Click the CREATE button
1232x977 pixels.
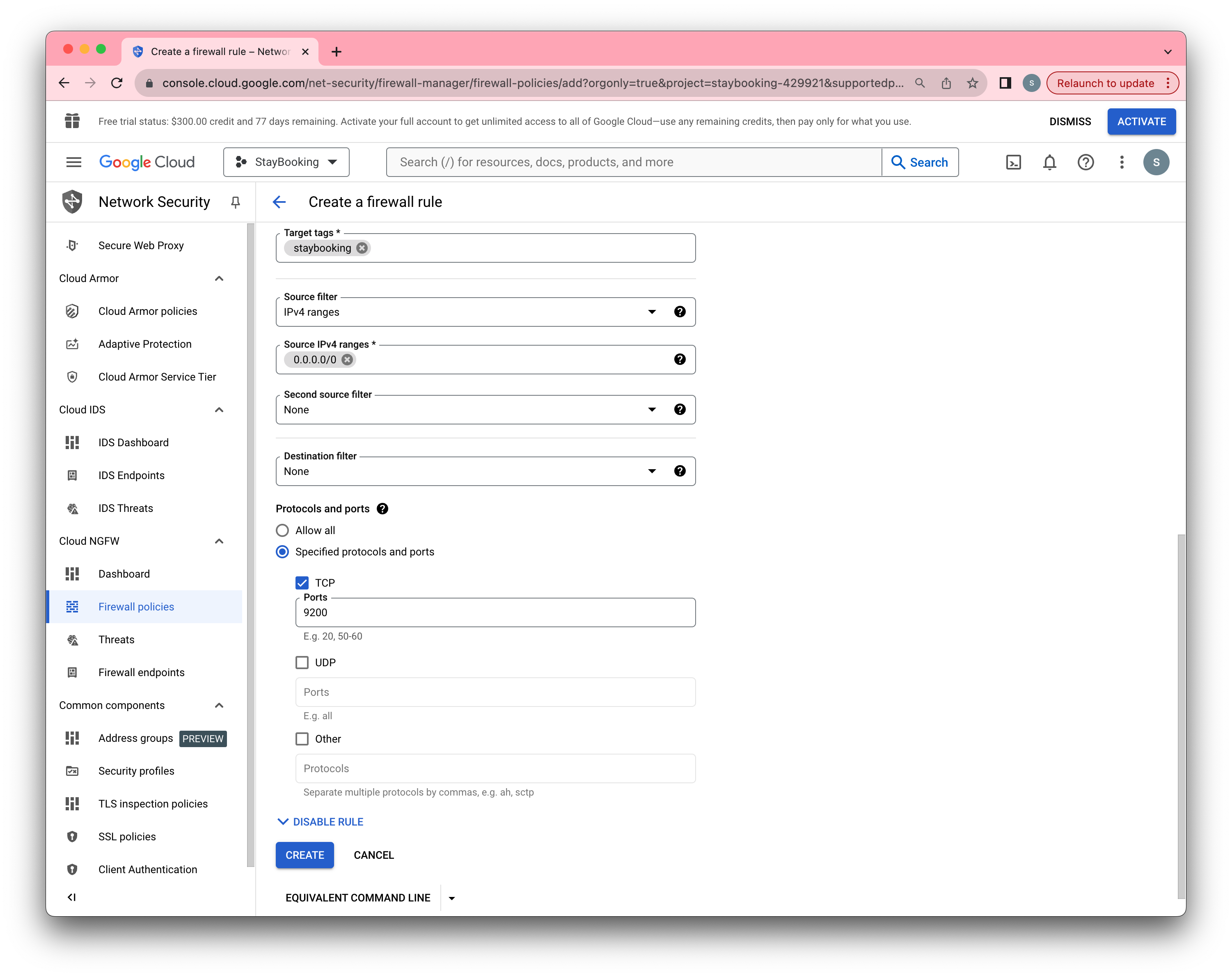click(305, 855)
